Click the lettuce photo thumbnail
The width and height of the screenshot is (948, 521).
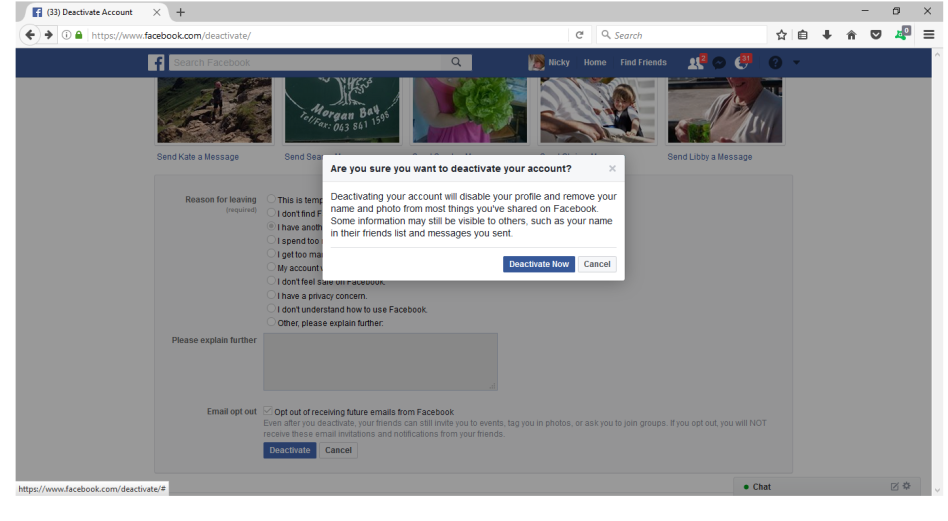pyautogui.click(x=470, y=110)
